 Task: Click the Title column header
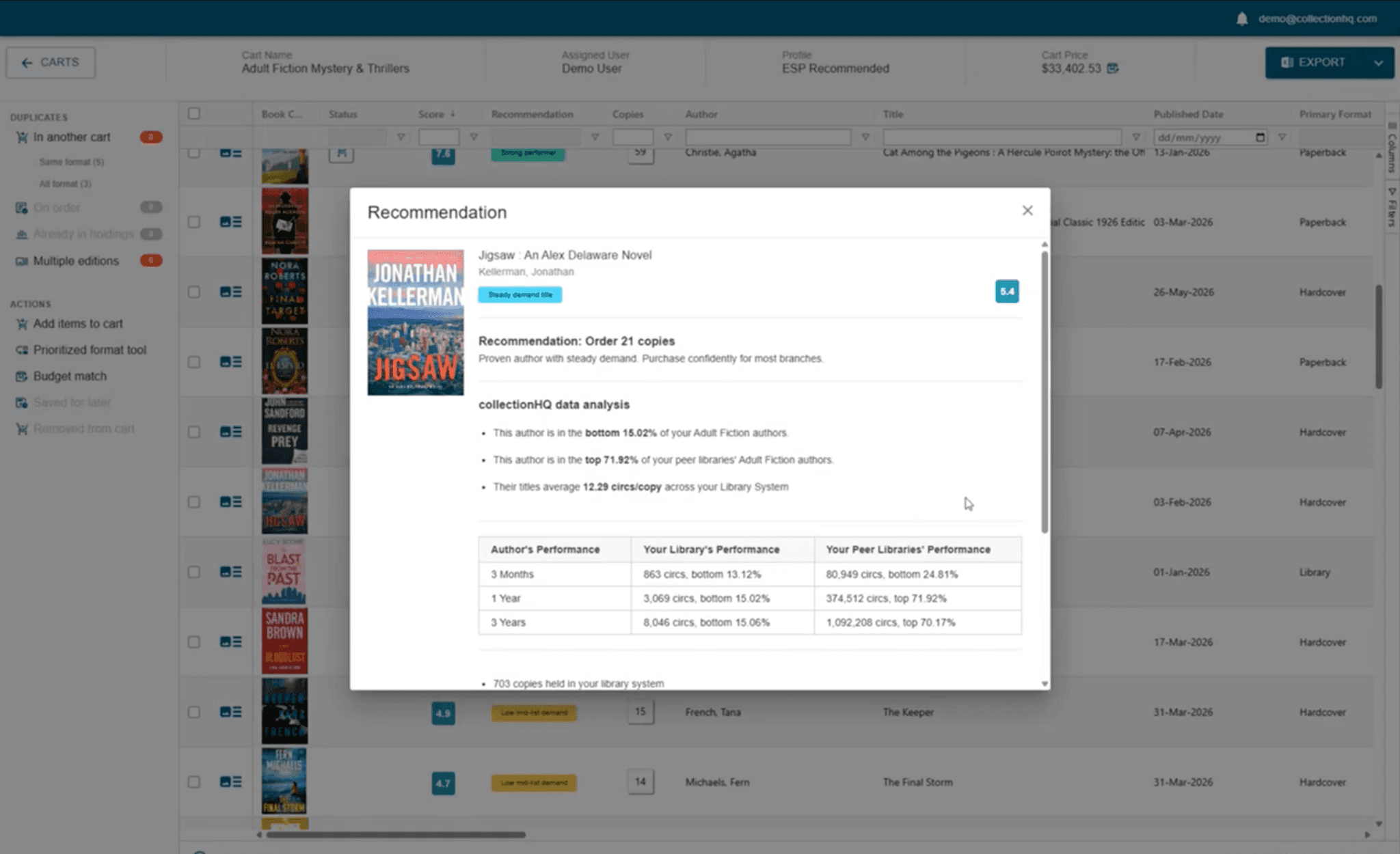[893, 114]
